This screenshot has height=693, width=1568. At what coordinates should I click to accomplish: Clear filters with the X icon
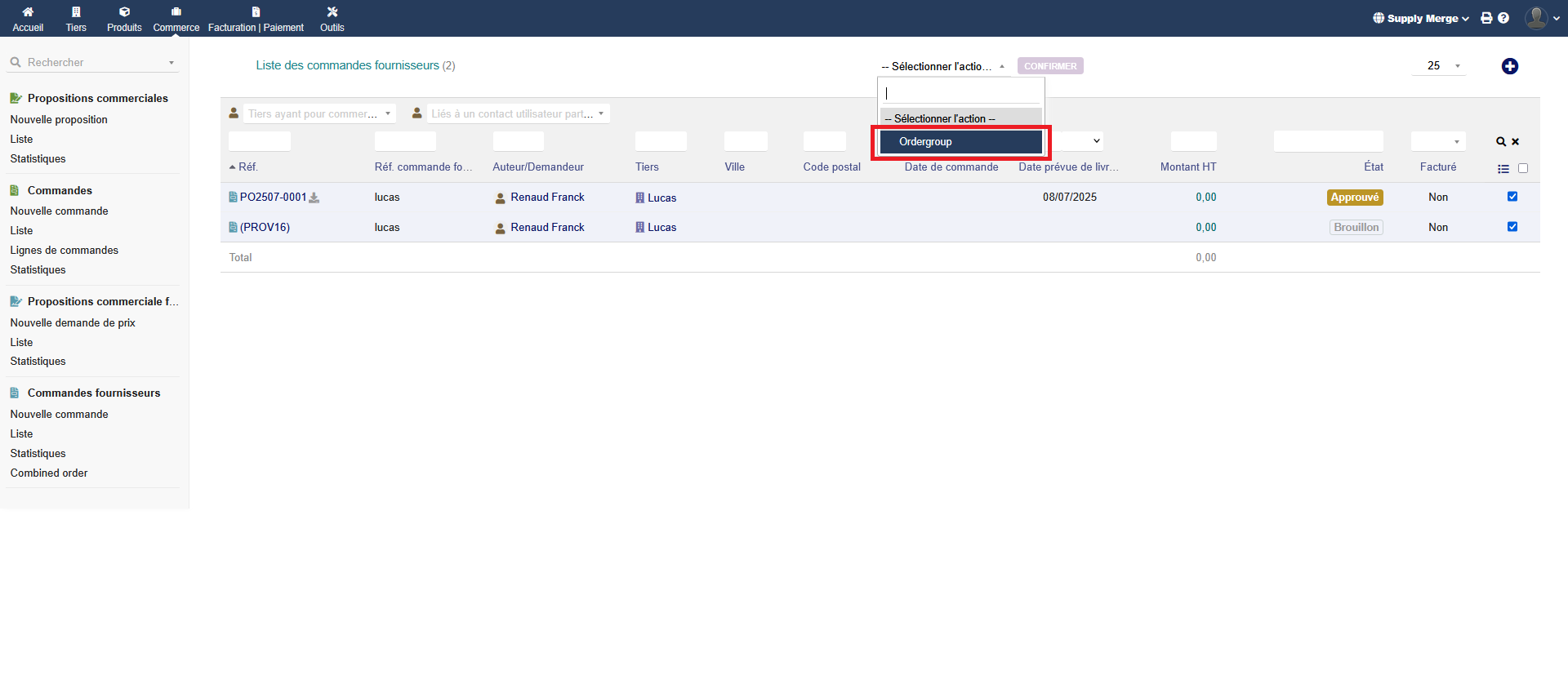1516,142
